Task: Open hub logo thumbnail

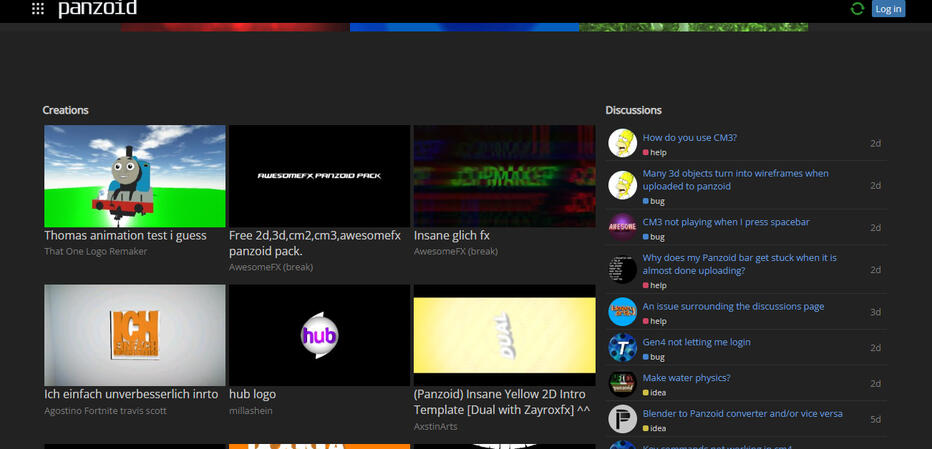Action: click(319, 335)
